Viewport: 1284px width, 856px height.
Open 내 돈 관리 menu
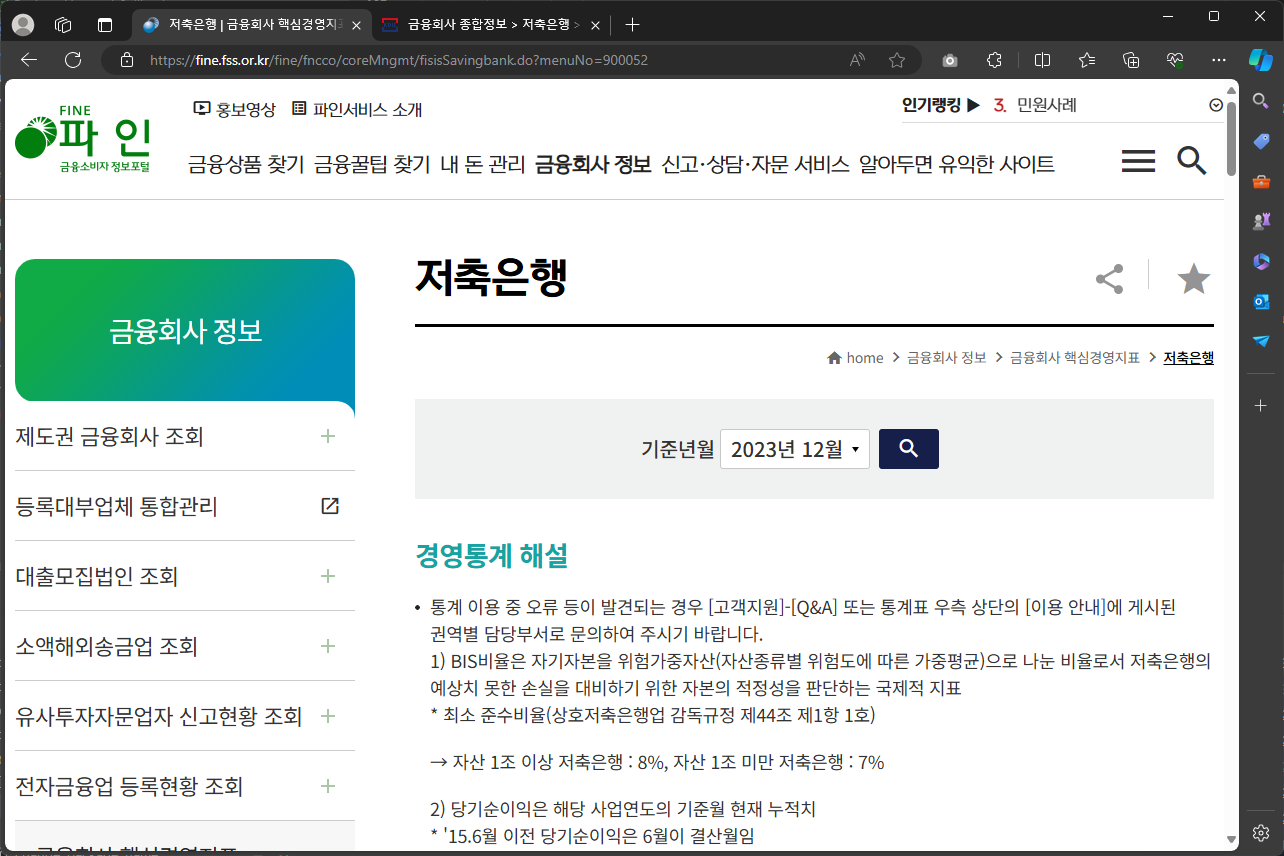point(482,164)
